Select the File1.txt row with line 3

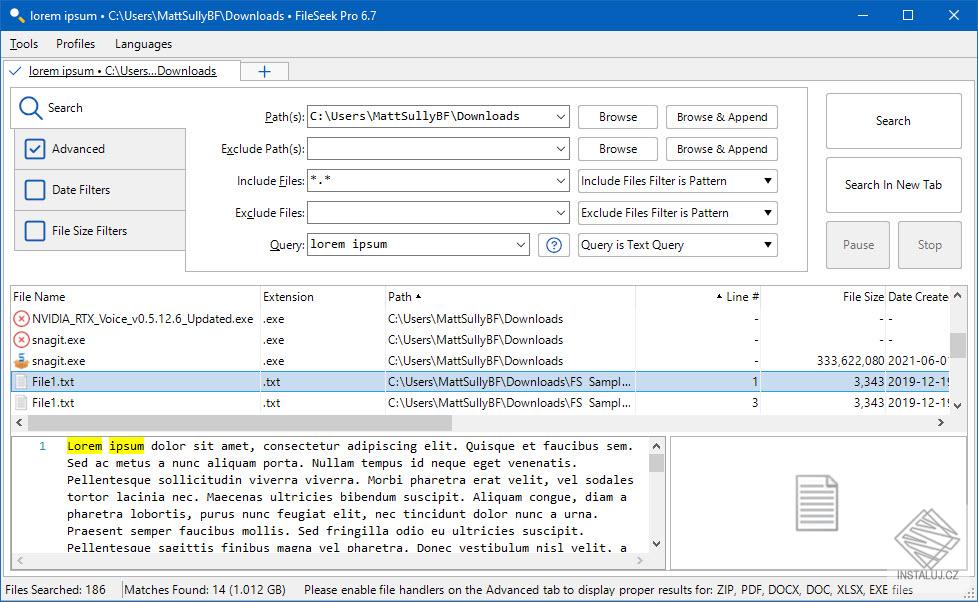click(480, 403)
